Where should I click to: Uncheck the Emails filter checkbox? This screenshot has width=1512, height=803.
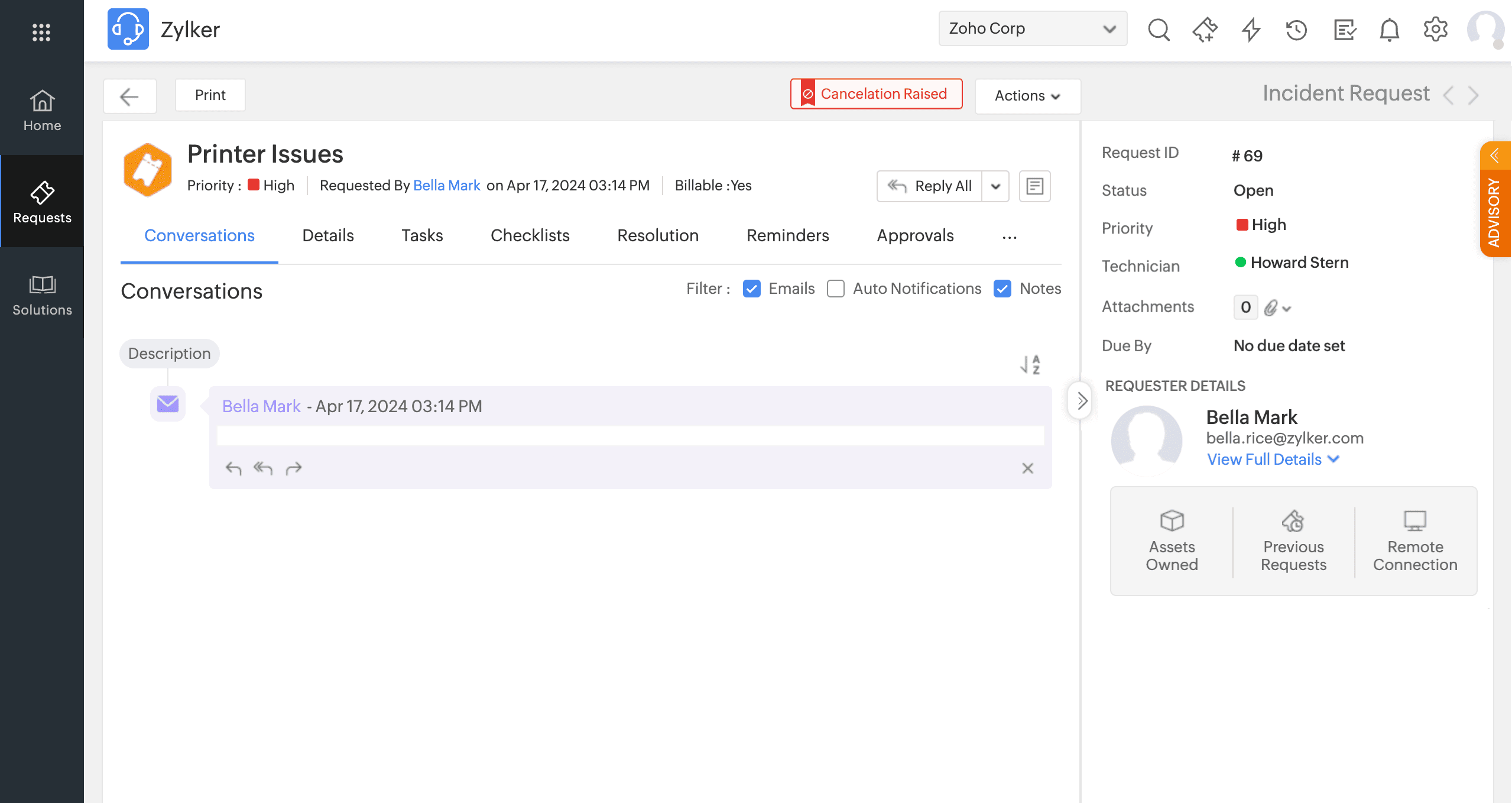pyautogui.click(x=752, y=289)
